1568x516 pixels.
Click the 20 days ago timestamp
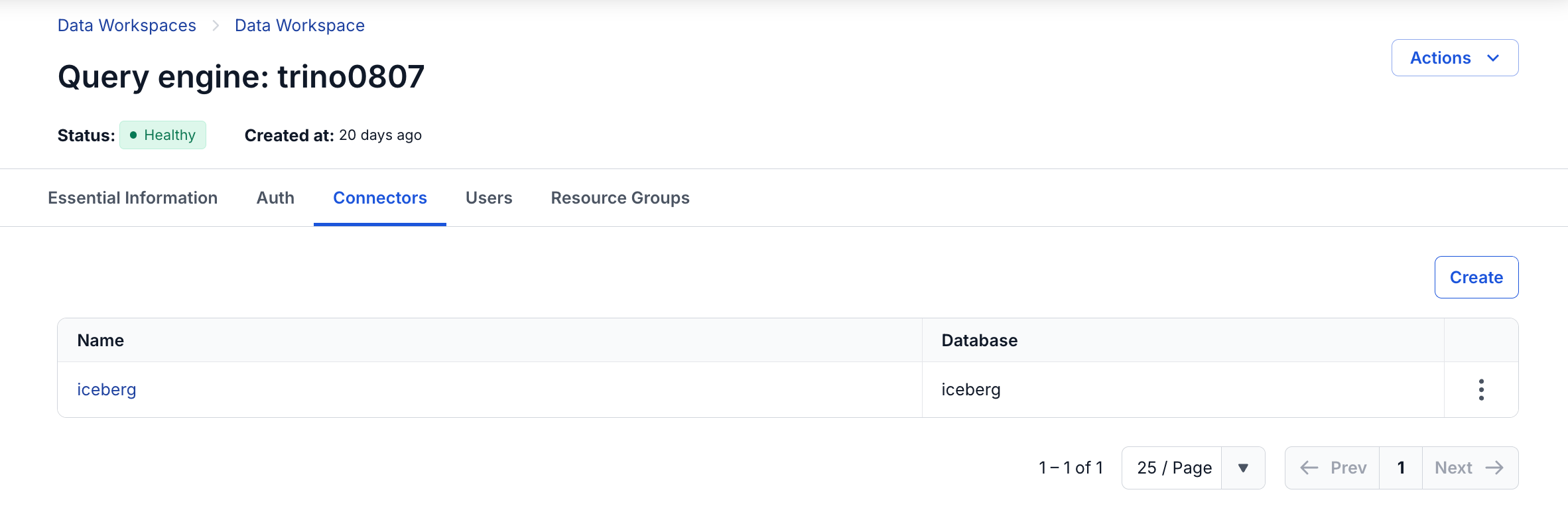(380, 135)
